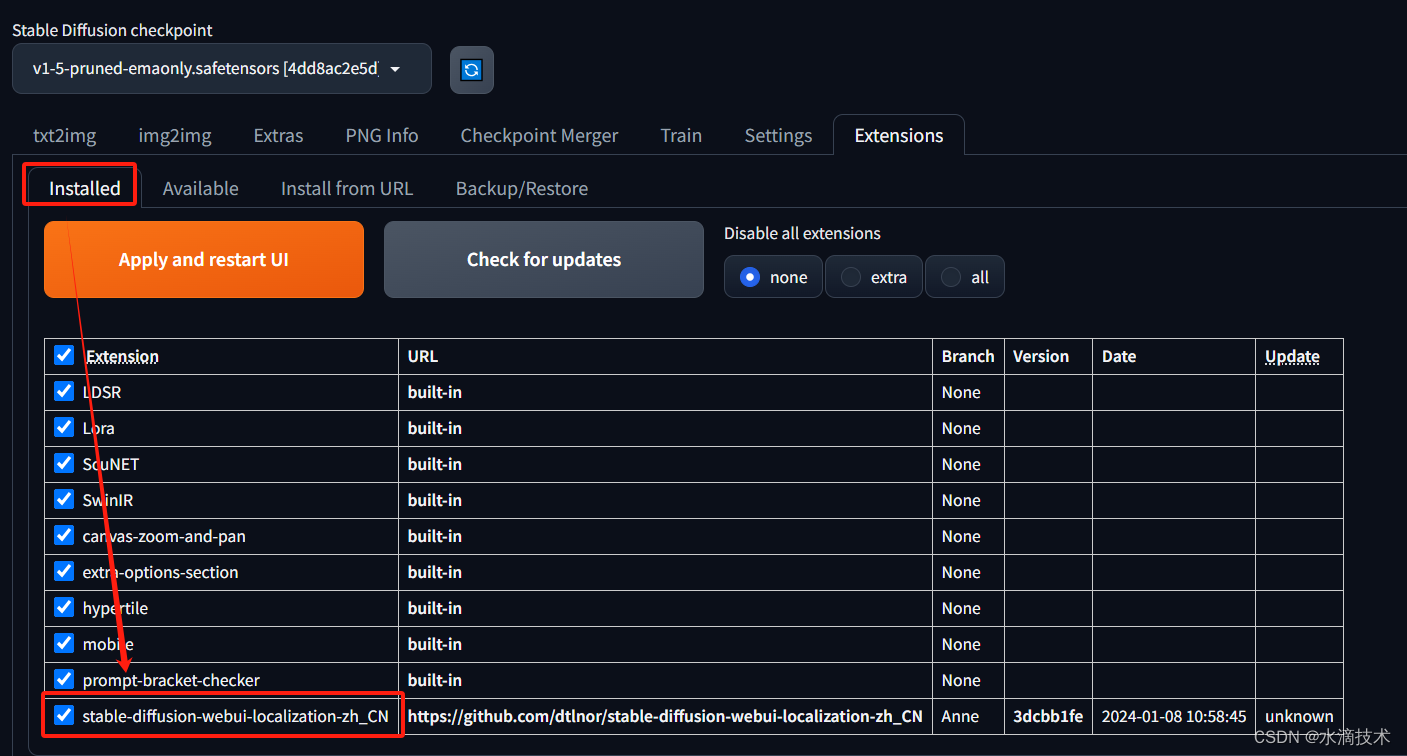Open the Stable Diffusion checkpoint dropdown
Image resolution: width=1407 pixels, height=756 pixels.
(x=222, y=69)
